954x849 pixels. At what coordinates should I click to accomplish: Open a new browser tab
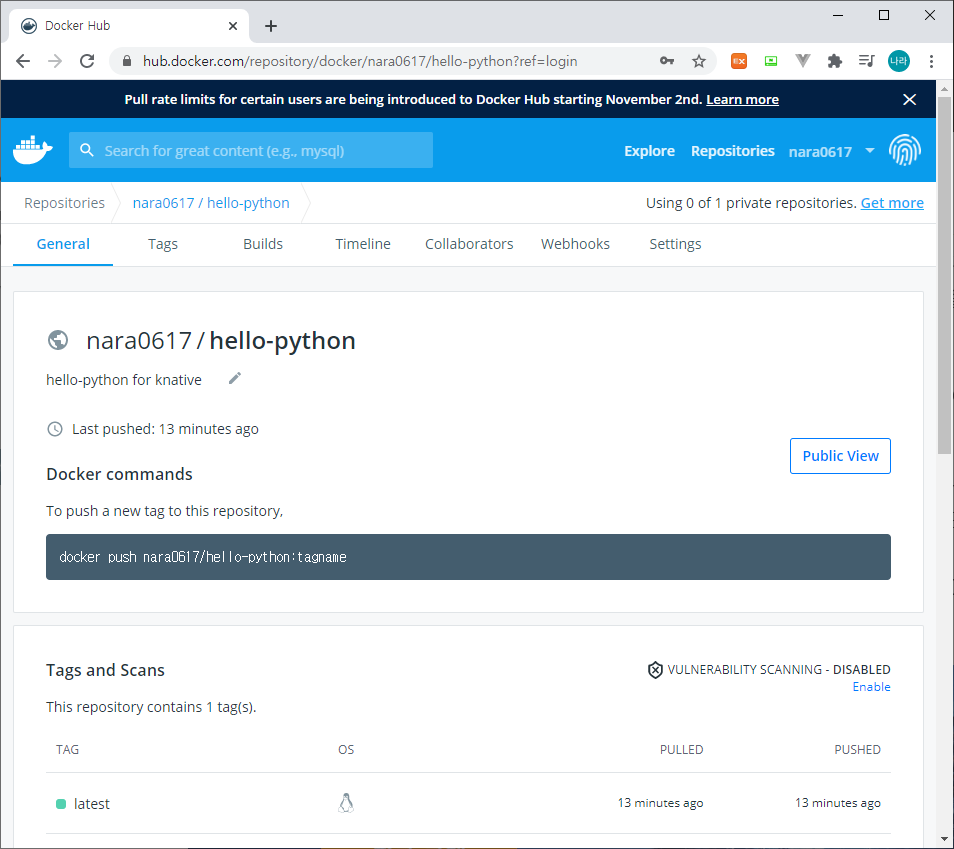click(x=271, y=26)
